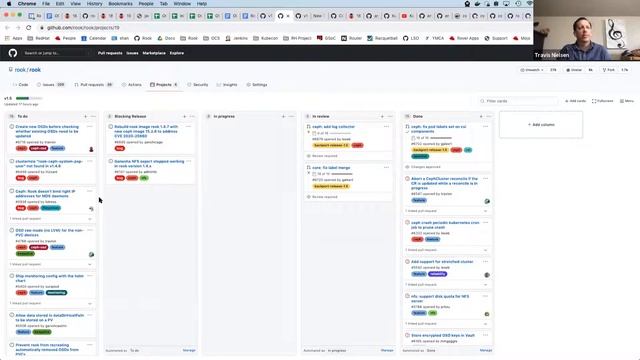Click the Jenkins bookmark
640x360 pixels.
point(237,38)
